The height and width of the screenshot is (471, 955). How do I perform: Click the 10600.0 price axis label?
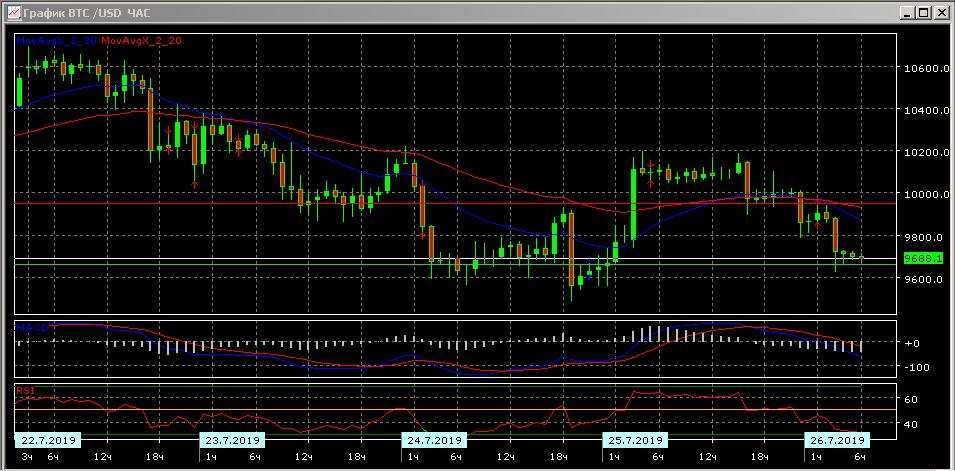pyautogui.click(x=925, y=69)
